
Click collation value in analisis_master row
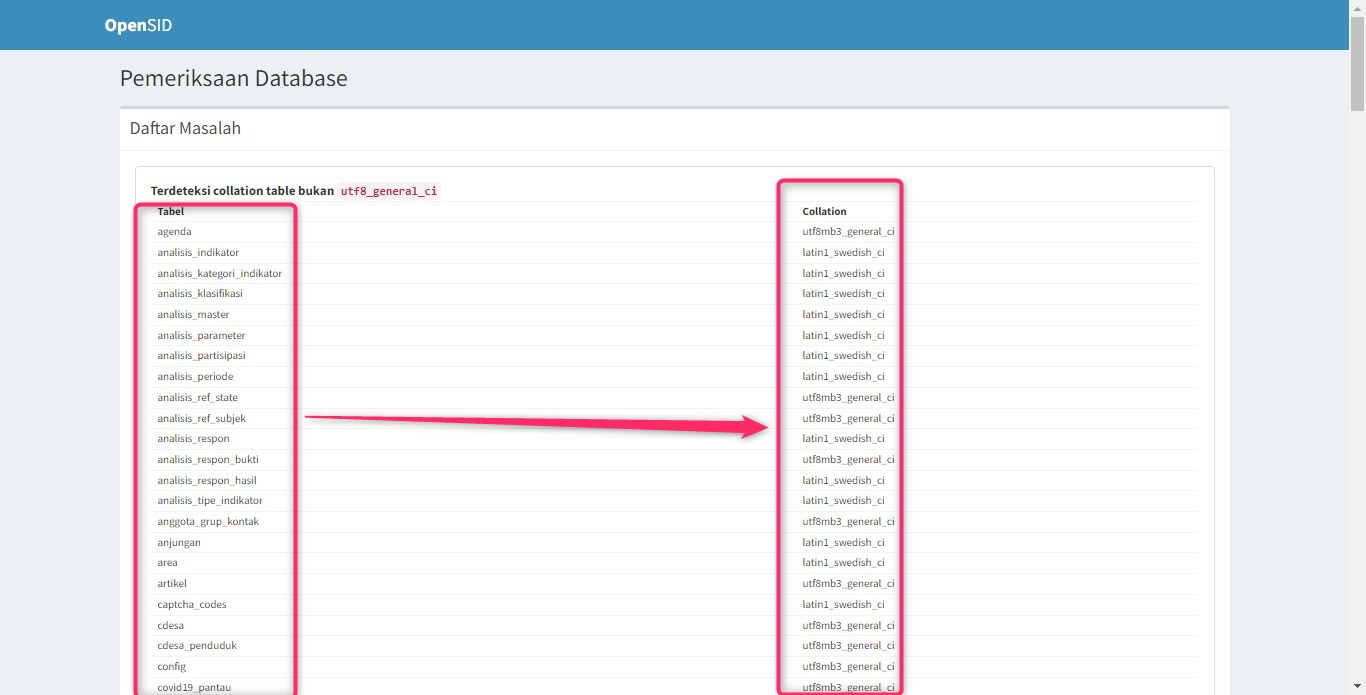pyautogui.click(x=843, y=314)
